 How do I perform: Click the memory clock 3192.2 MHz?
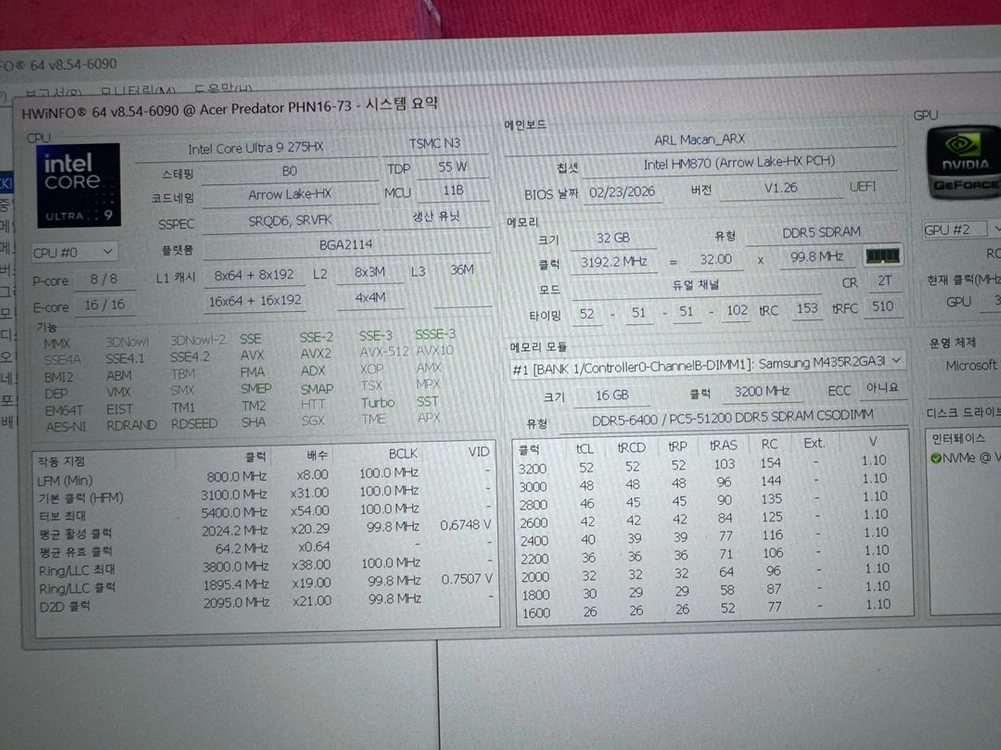tap(613, 262)
